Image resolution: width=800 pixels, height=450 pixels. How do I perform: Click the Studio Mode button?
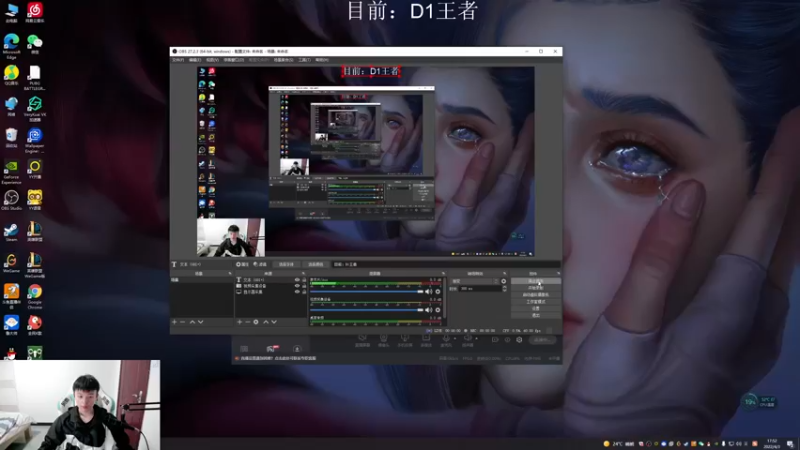536,302
